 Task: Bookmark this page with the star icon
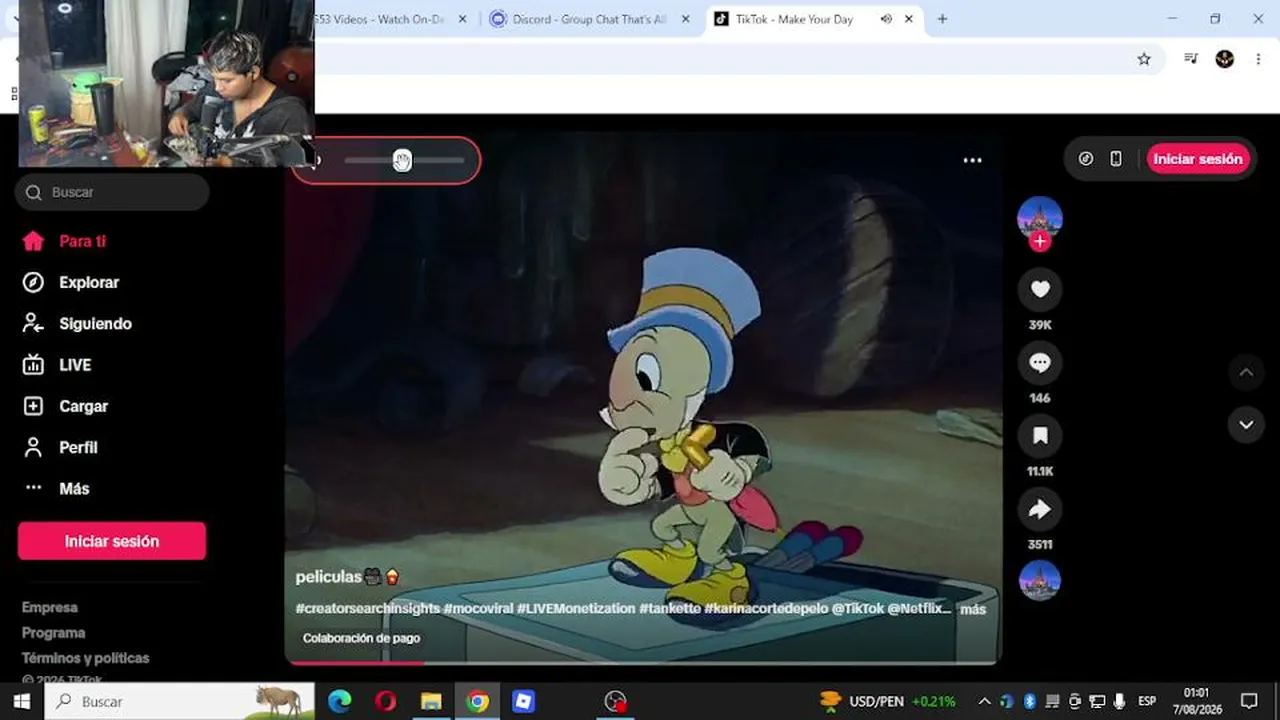[x=1144, y=59]
